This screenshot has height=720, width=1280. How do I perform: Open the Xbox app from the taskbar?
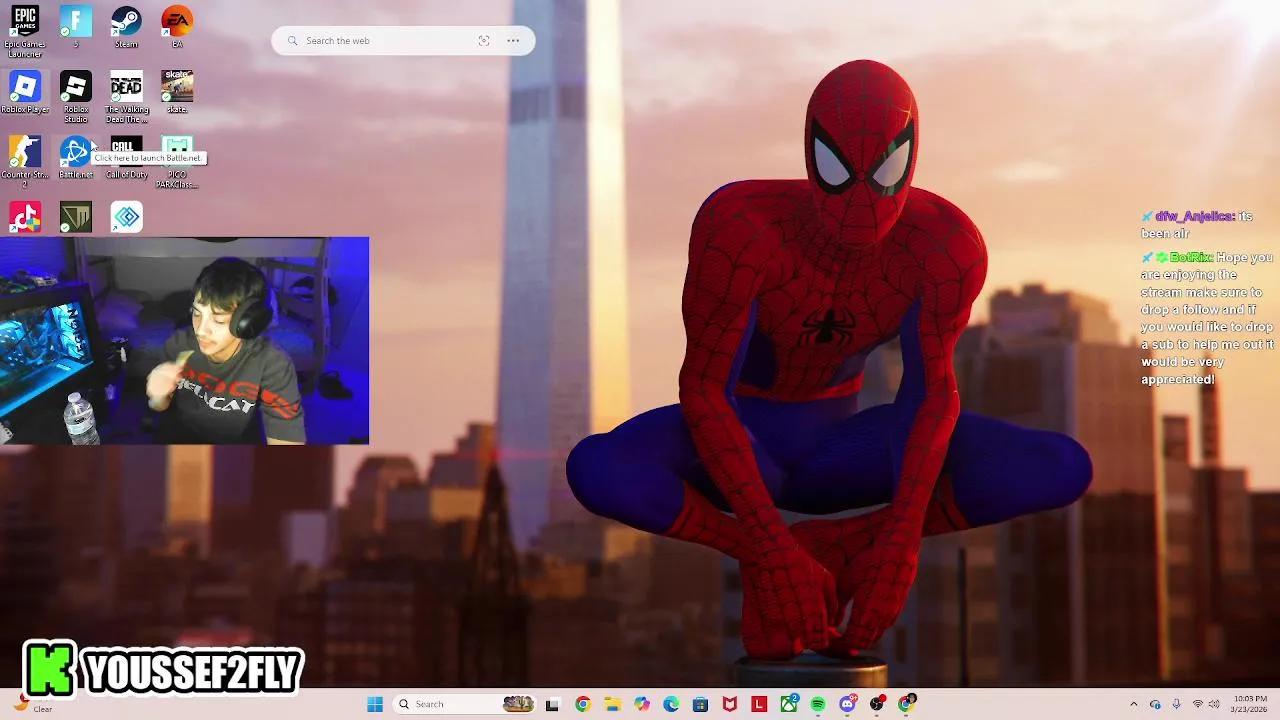pos(789,704)
